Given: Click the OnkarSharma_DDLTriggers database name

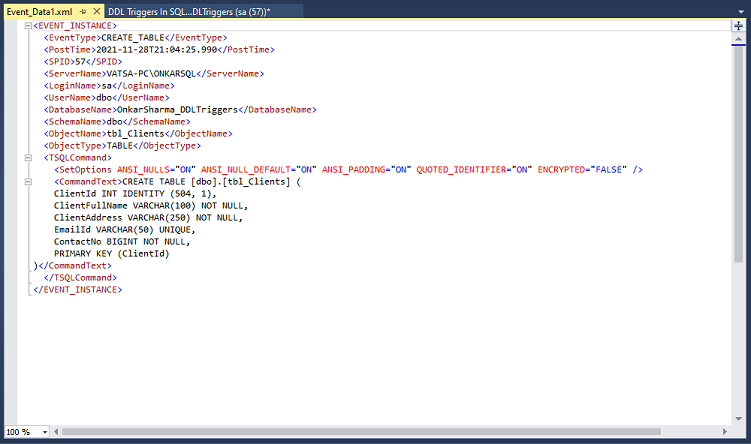Looking at the screenshot, I should pyautogui.click(x=177, y=110).
